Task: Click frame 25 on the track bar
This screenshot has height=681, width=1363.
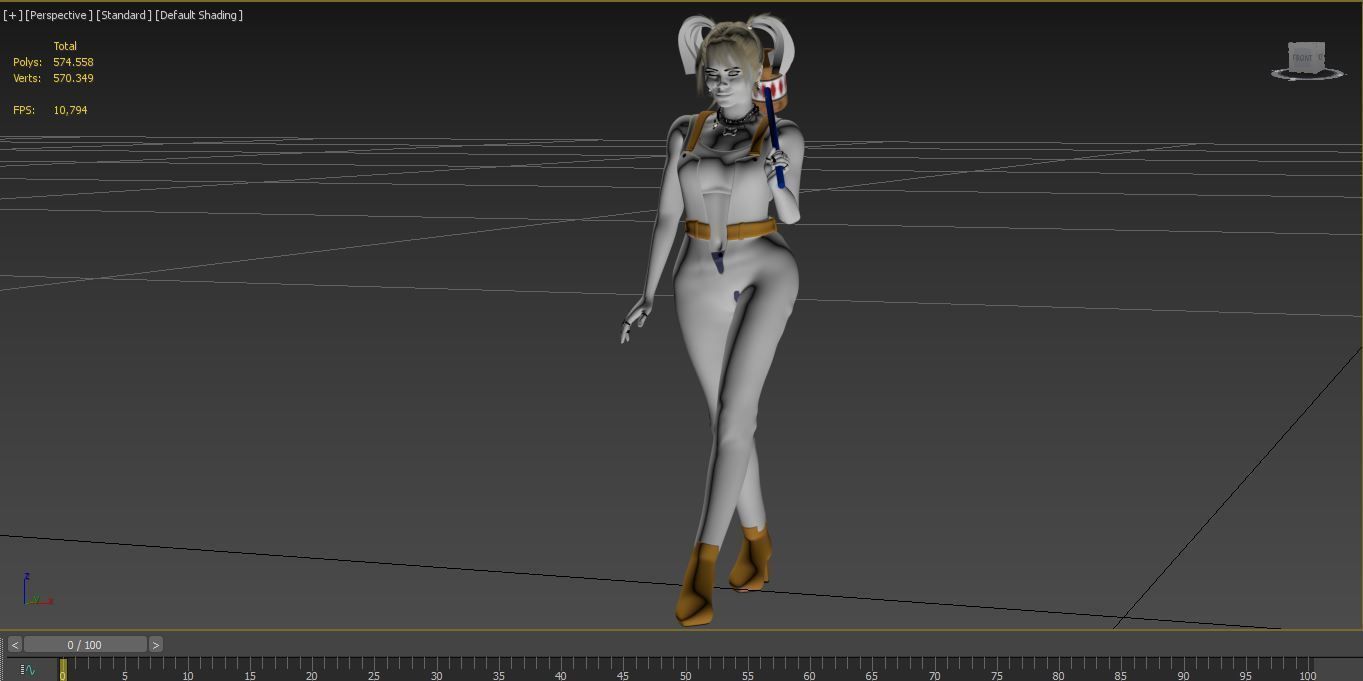Action: click(374, 670)
